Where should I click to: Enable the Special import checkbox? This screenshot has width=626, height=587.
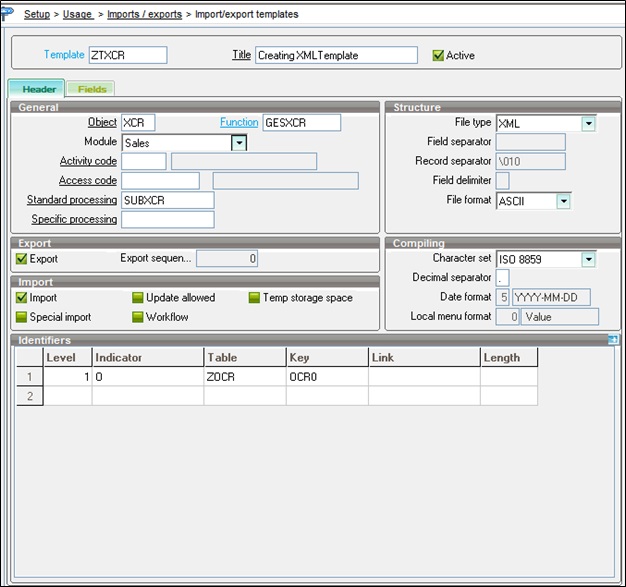[21, 317]
